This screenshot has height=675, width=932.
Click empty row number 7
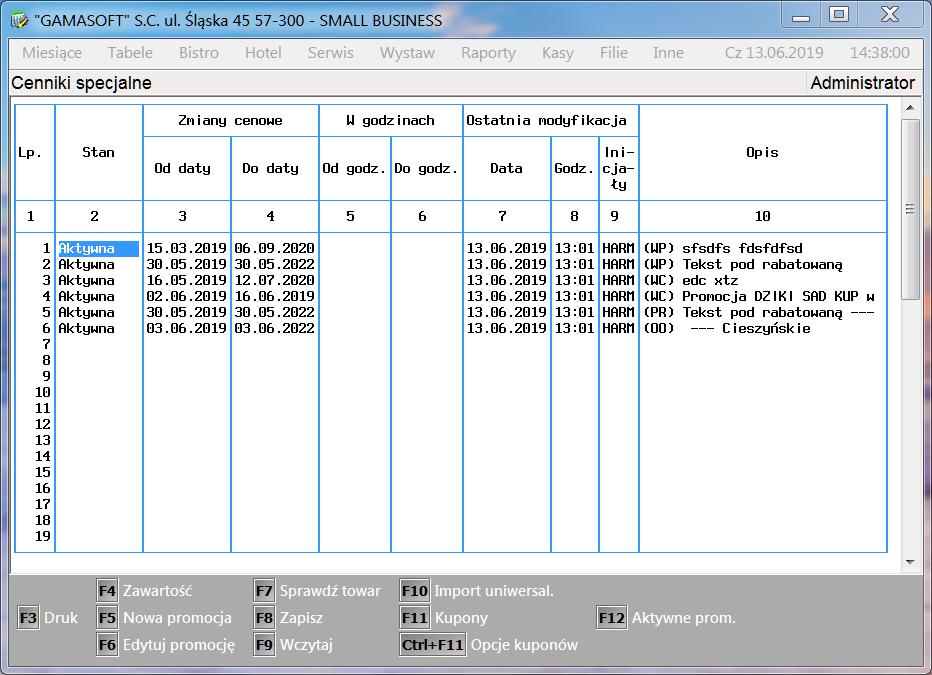tap(46, 345)
